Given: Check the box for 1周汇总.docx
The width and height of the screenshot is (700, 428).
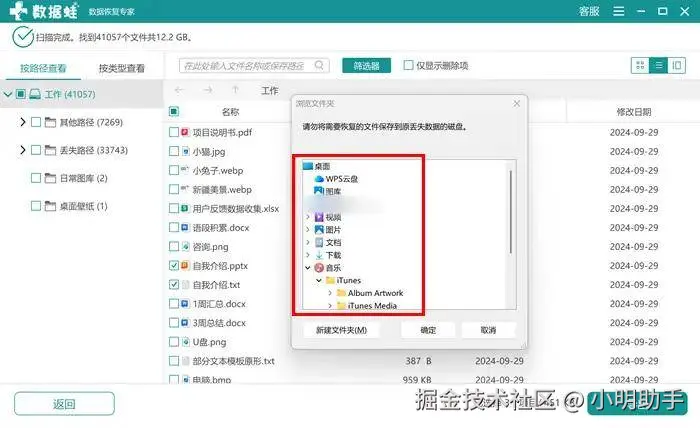Looking at the screenshot, I should pos(174,303).
